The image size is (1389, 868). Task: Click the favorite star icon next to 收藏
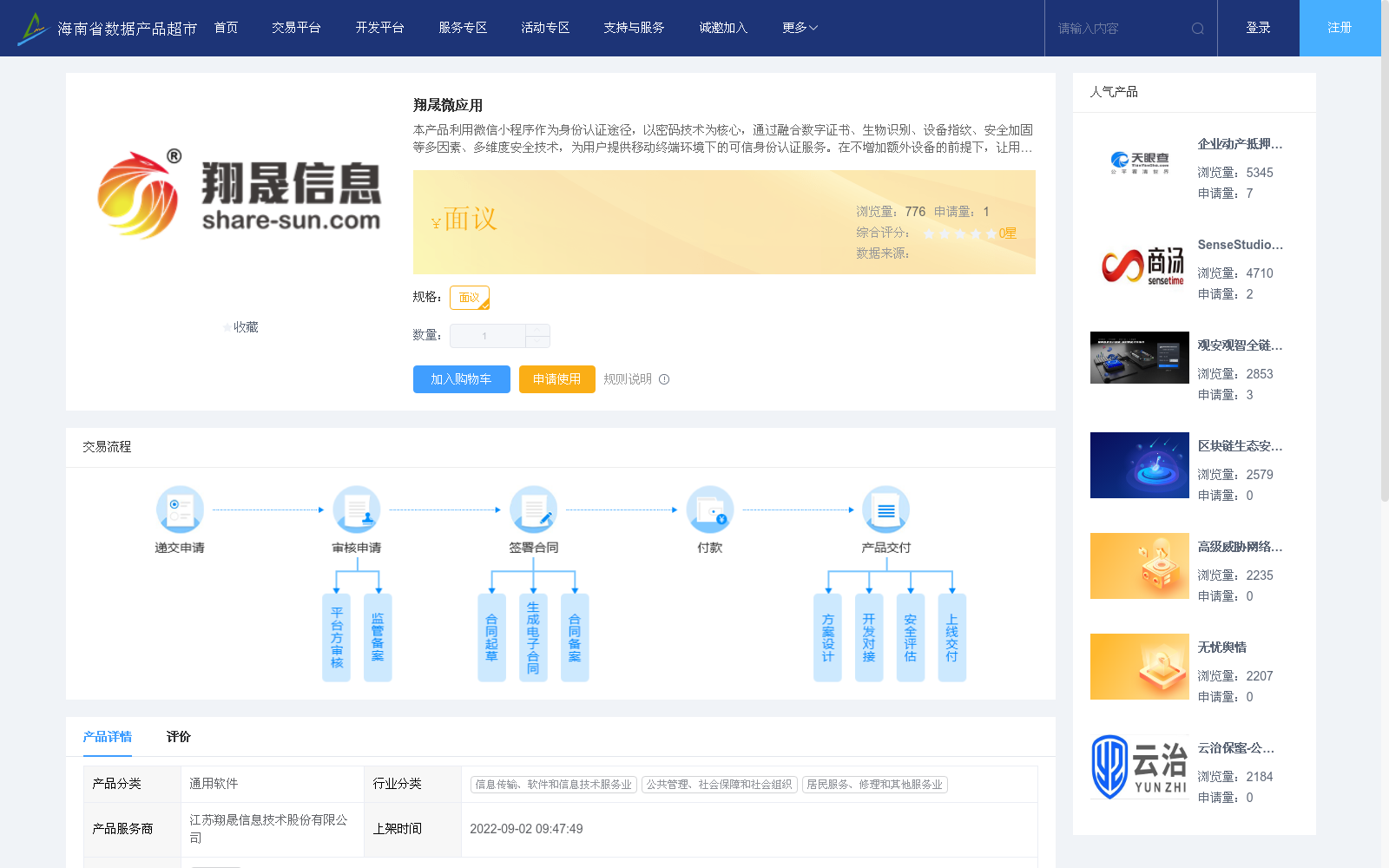pos(227,327)
